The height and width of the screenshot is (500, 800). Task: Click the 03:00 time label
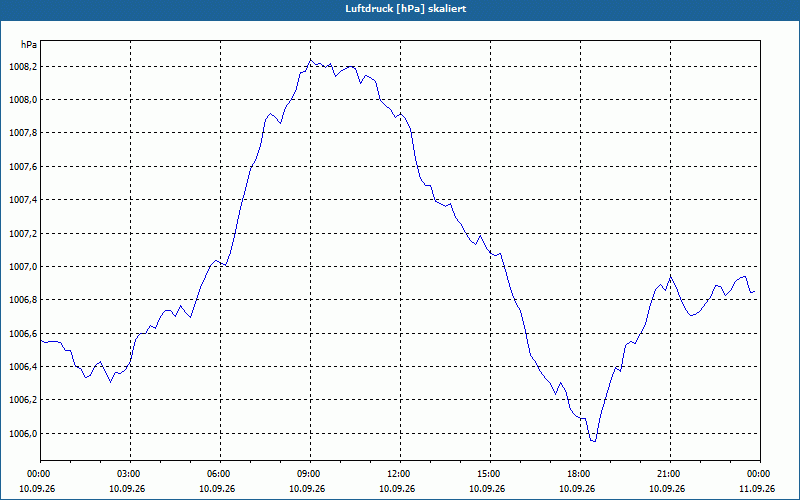click(131, 474)
